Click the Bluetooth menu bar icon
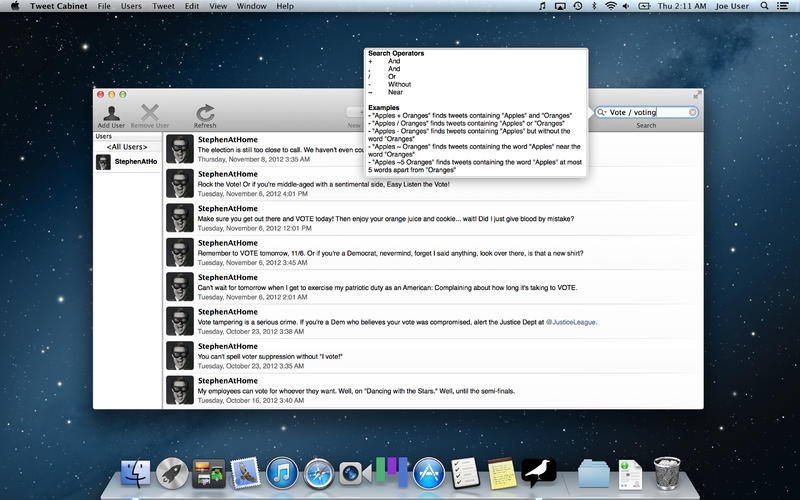 [x=594, y=6]
